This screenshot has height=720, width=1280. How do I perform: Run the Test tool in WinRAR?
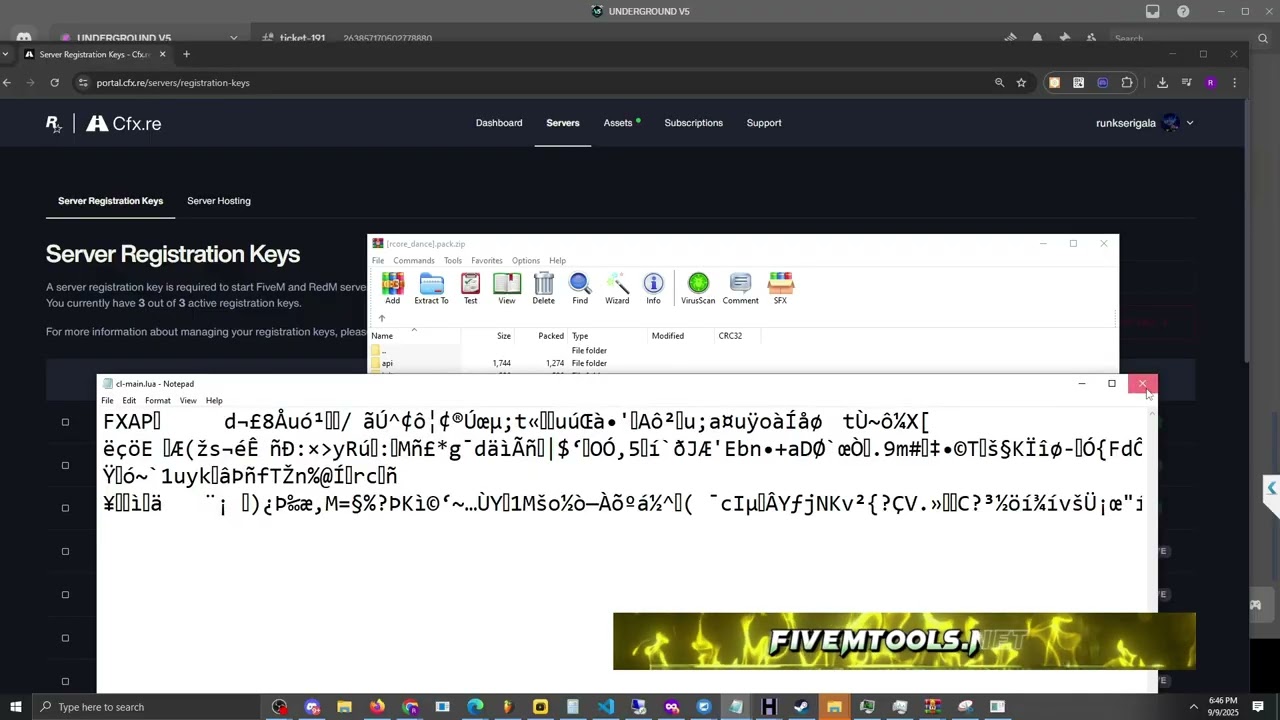[x=470, y=288]
